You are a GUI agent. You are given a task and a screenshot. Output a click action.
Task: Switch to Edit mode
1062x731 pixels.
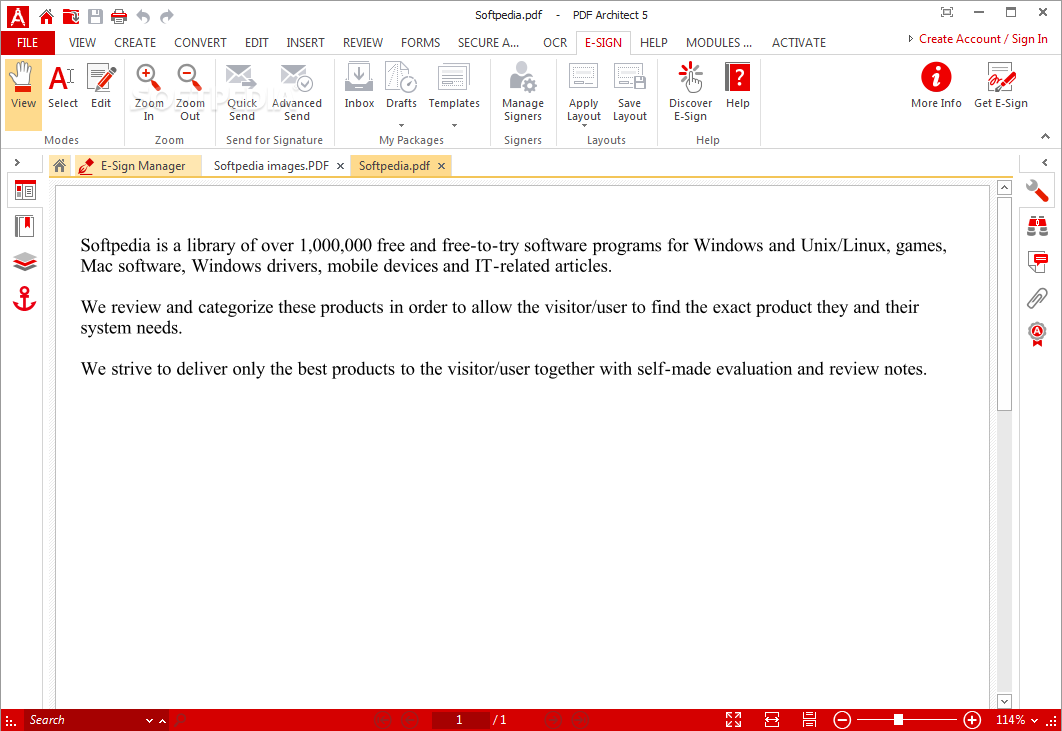[x=101, y=85]
